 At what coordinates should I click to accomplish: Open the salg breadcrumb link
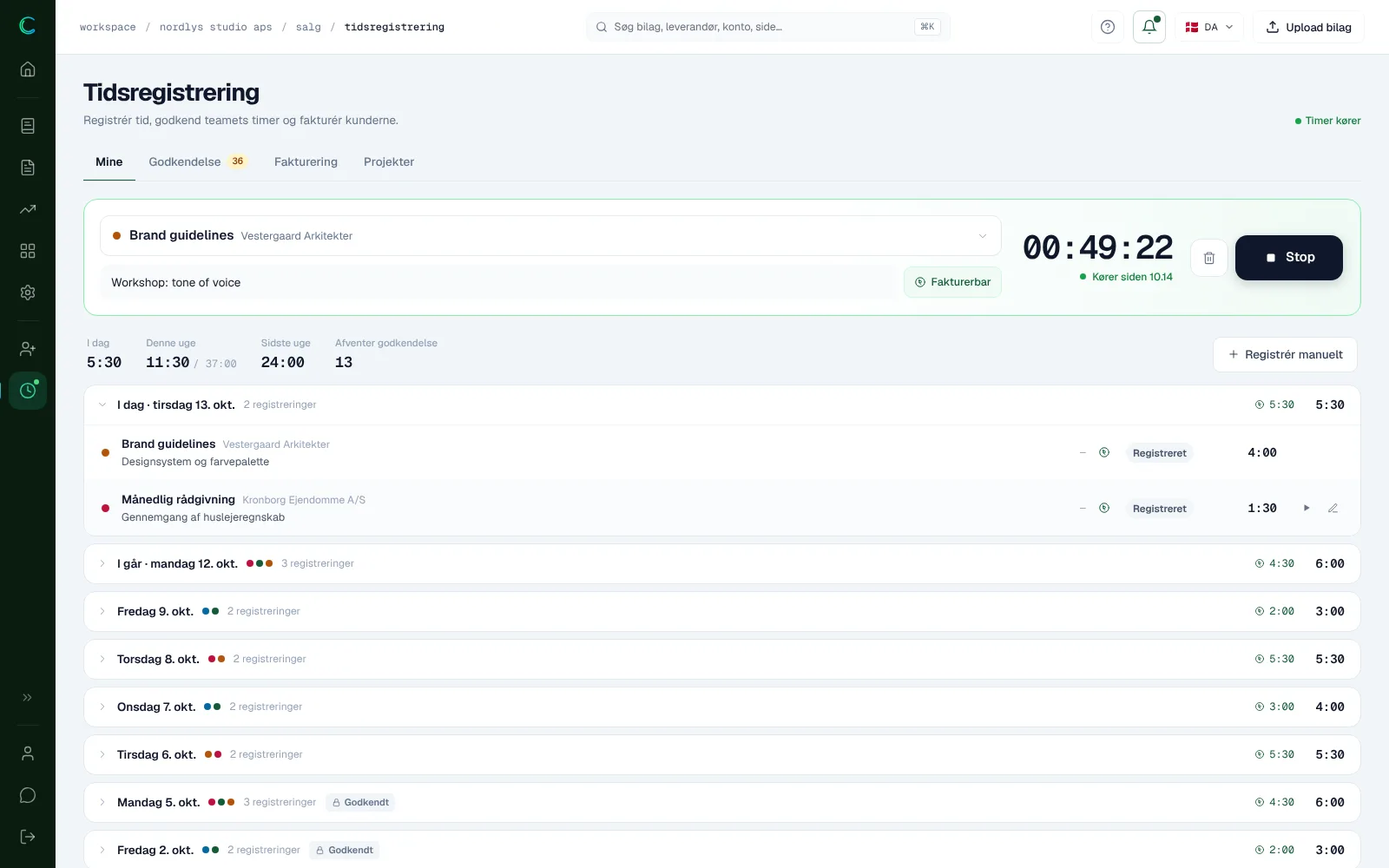pos(308,27)
